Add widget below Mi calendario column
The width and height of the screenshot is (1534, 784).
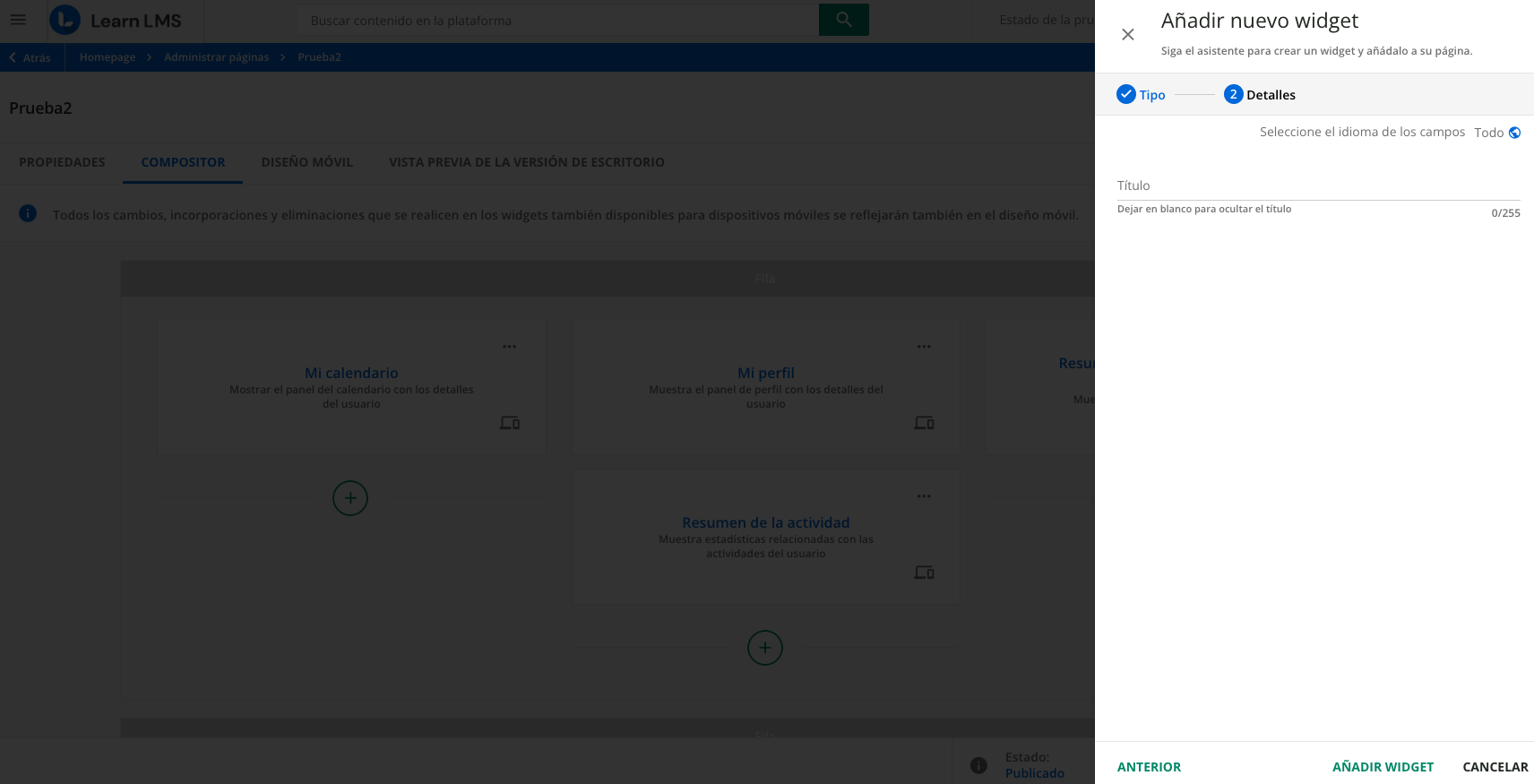pos(350,498)
